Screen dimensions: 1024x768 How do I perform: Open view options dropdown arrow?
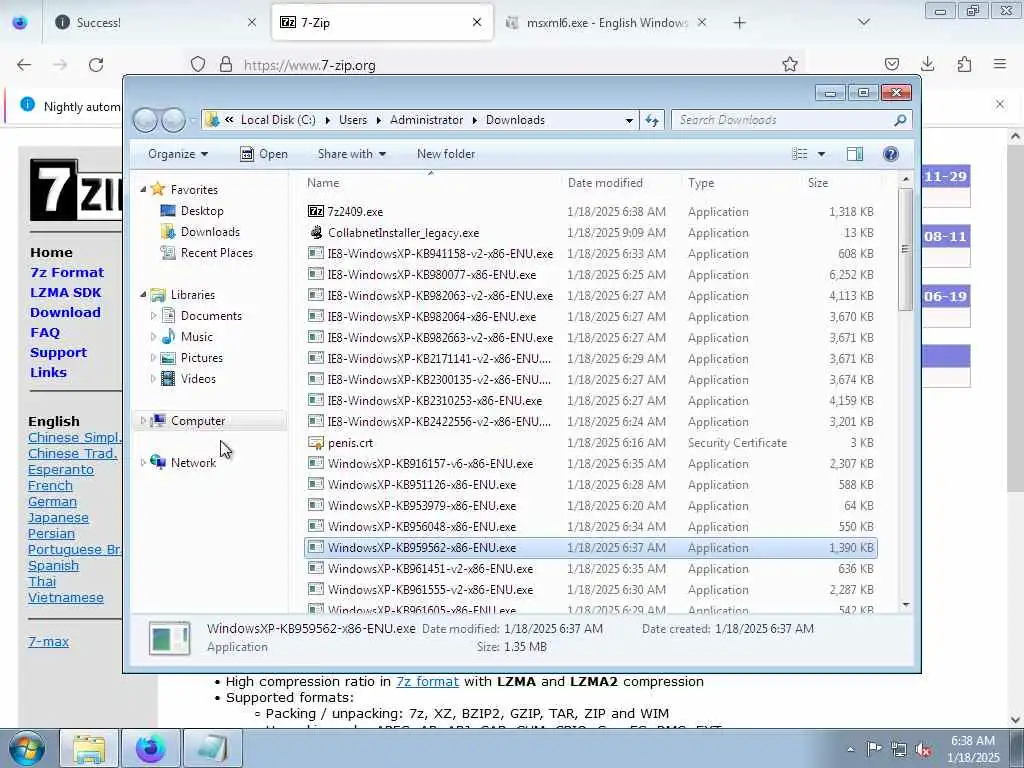[x=821, y=154]
